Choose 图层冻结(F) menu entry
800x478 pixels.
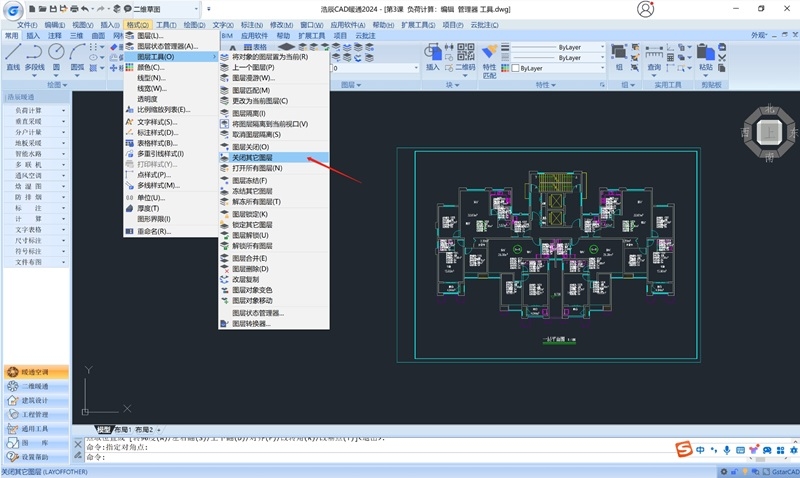273,181
